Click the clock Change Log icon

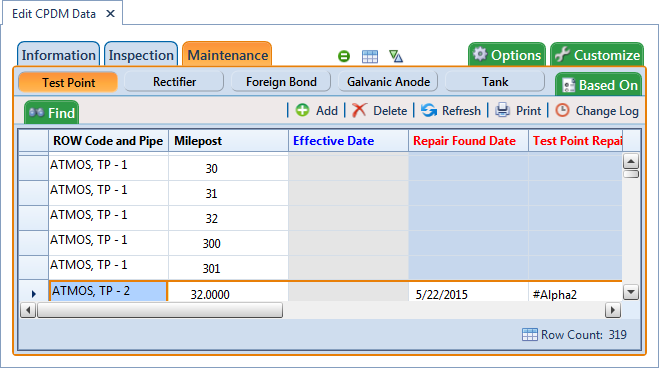[562, 110]
